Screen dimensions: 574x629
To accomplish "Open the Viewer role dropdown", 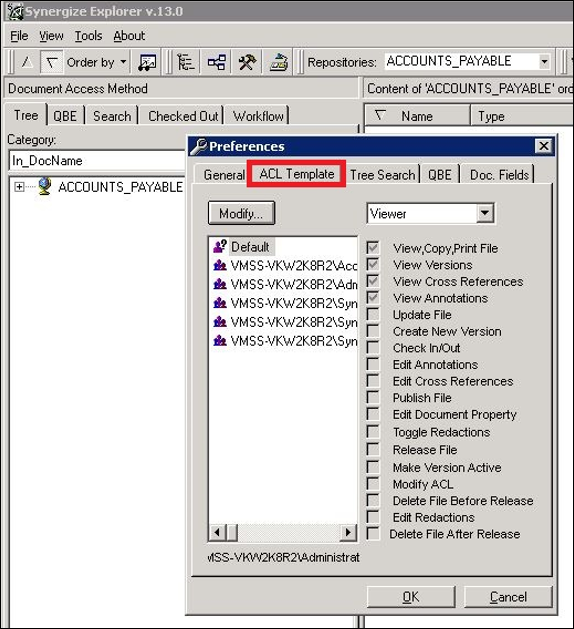I will coord(485,213).
